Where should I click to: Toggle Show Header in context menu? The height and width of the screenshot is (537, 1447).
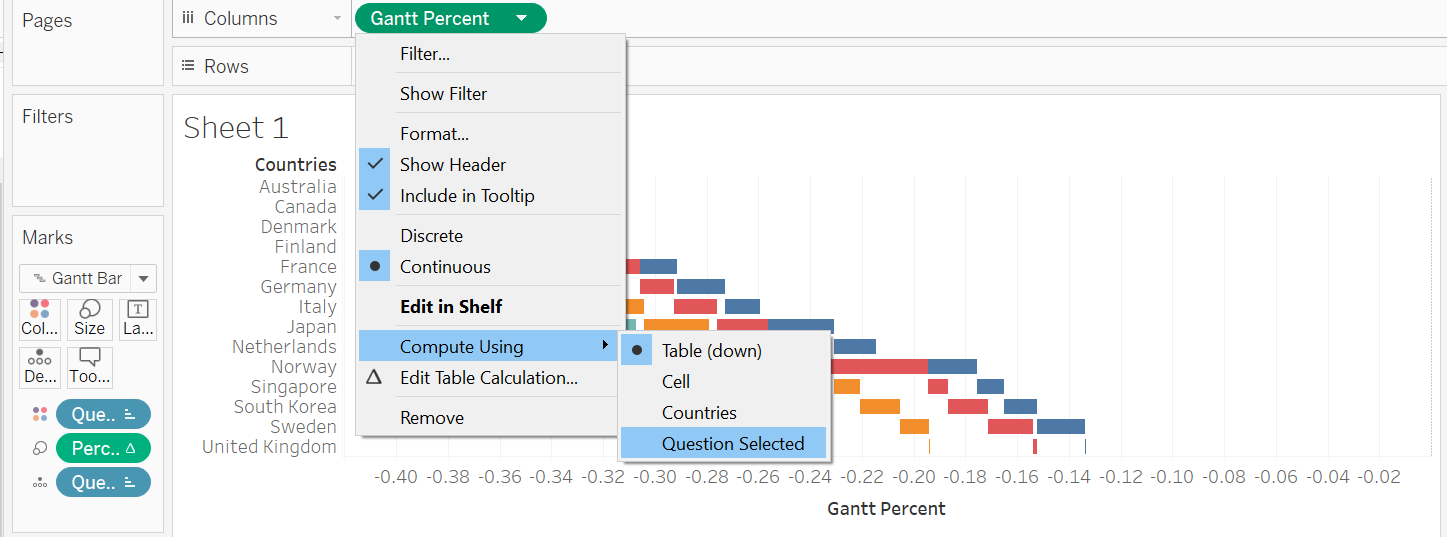pos(453,165)
